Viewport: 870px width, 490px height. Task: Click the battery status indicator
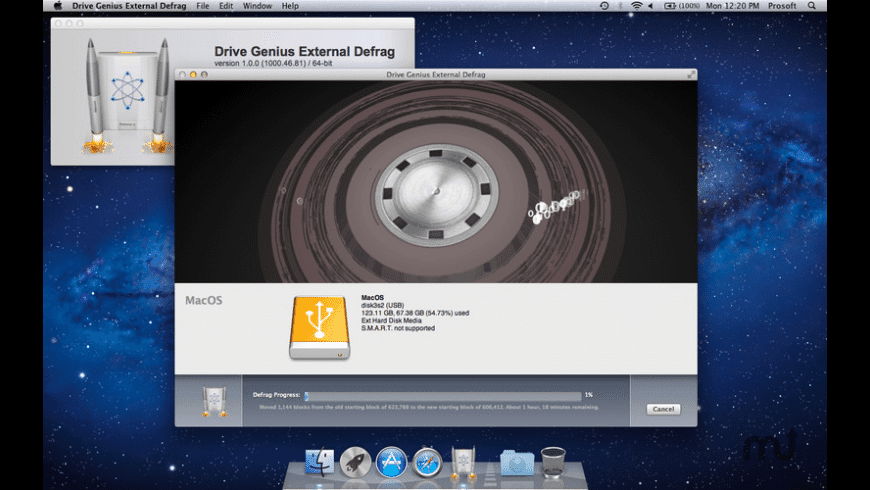point(682,6)
